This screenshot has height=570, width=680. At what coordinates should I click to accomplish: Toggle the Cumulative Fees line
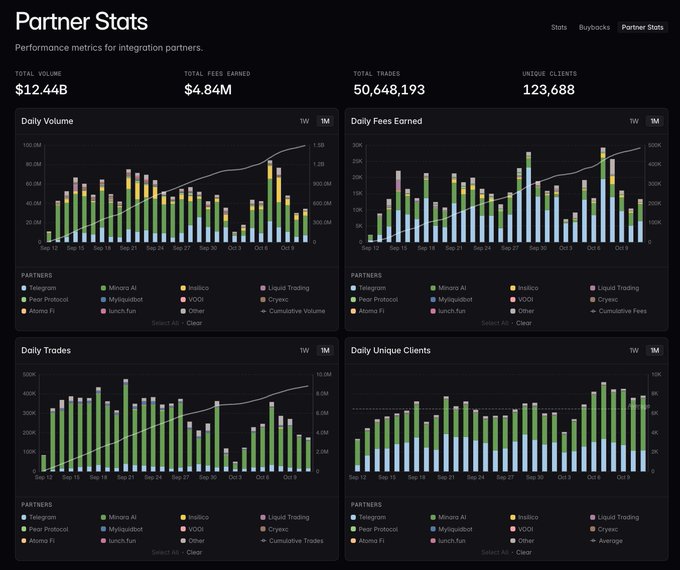(618, 311)
